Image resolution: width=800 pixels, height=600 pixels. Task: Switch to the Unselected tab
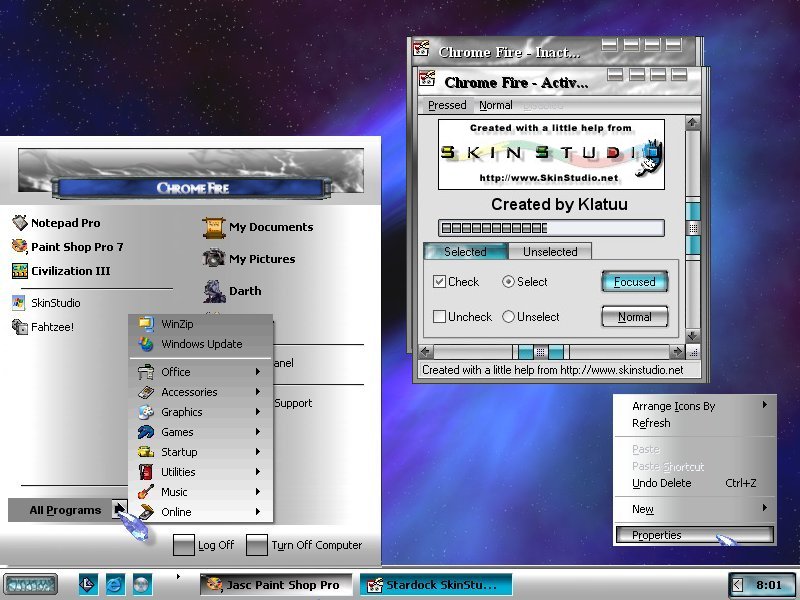tap(550, 252)
